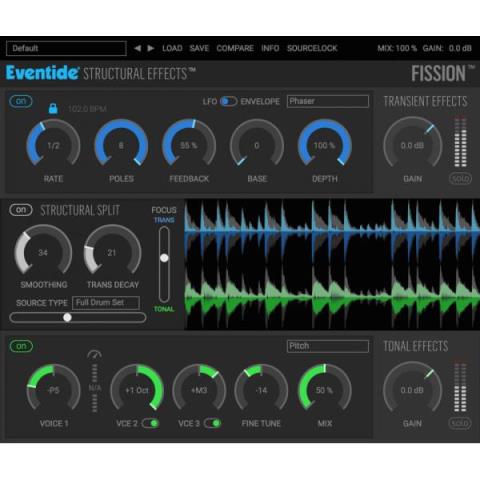
Task: Click the Transient Effects Gain knob
Action: (413, 144)
